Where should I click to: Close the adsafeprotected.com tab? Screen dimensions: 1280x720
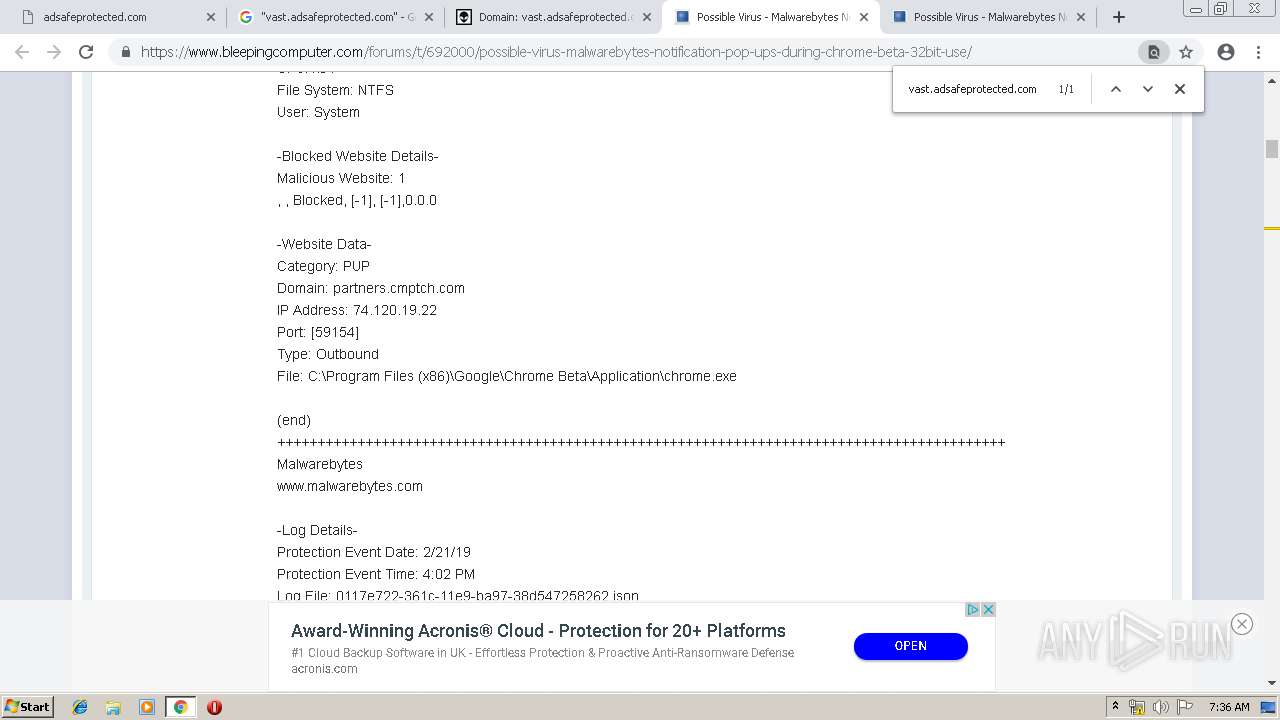point(210,17)
